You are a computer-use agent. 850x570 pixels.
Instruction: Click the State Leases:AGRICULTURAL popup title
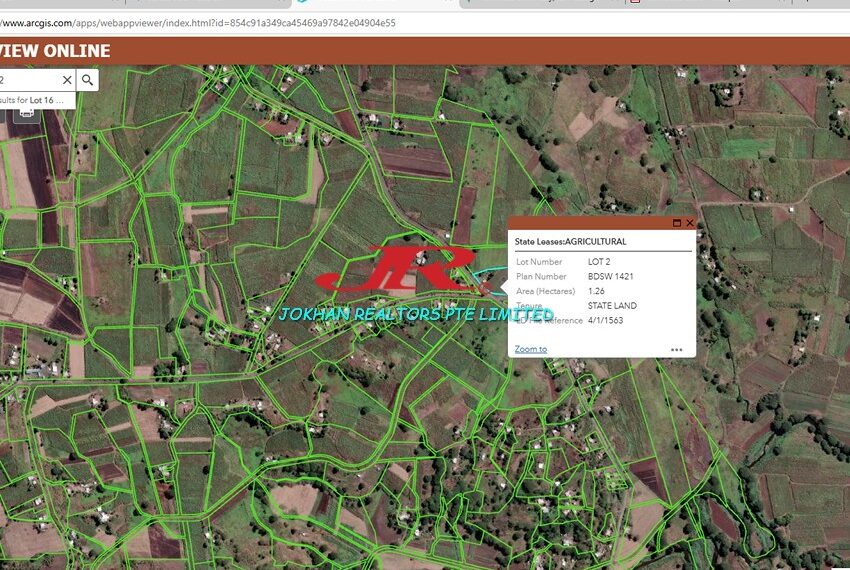[x=570, y=241]
